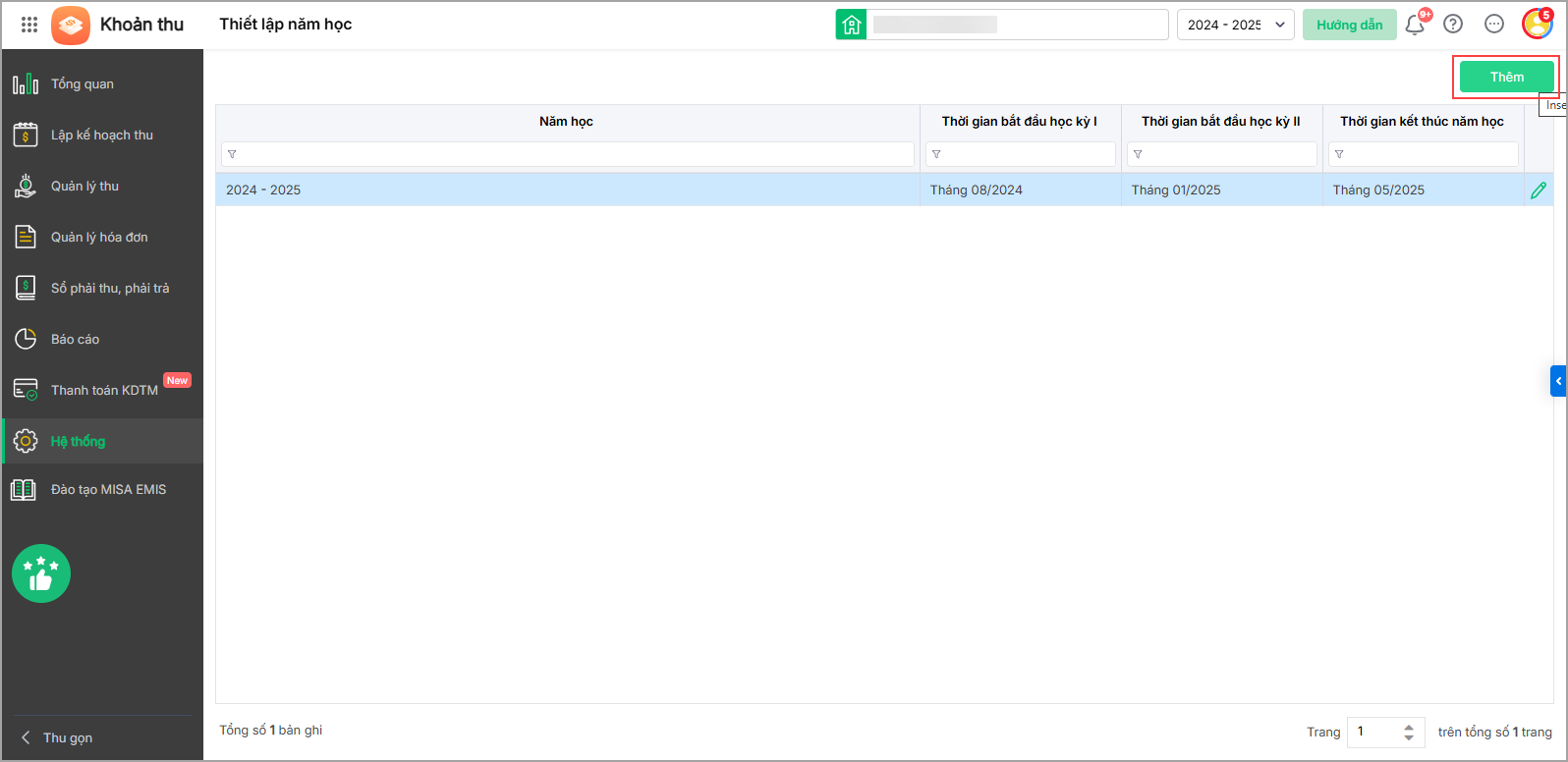The width and height of the screenshot is (1568, 762).
Task: Click the green Thêm button
Action: pyautogui.click(x=1506, y=77)
